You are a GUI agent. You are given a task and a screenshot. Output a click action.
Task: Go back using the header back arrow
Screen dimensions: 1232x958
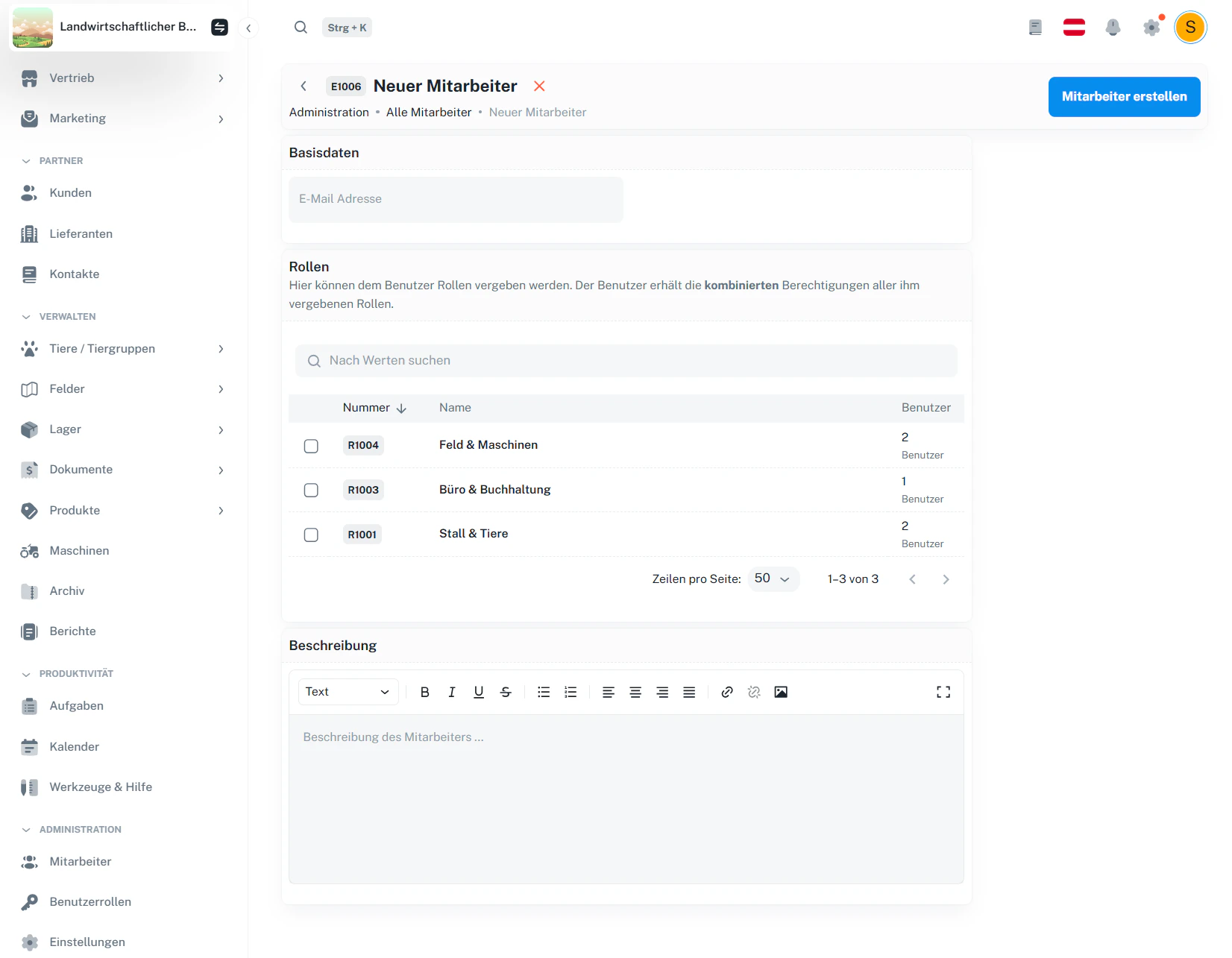point(304,86)
